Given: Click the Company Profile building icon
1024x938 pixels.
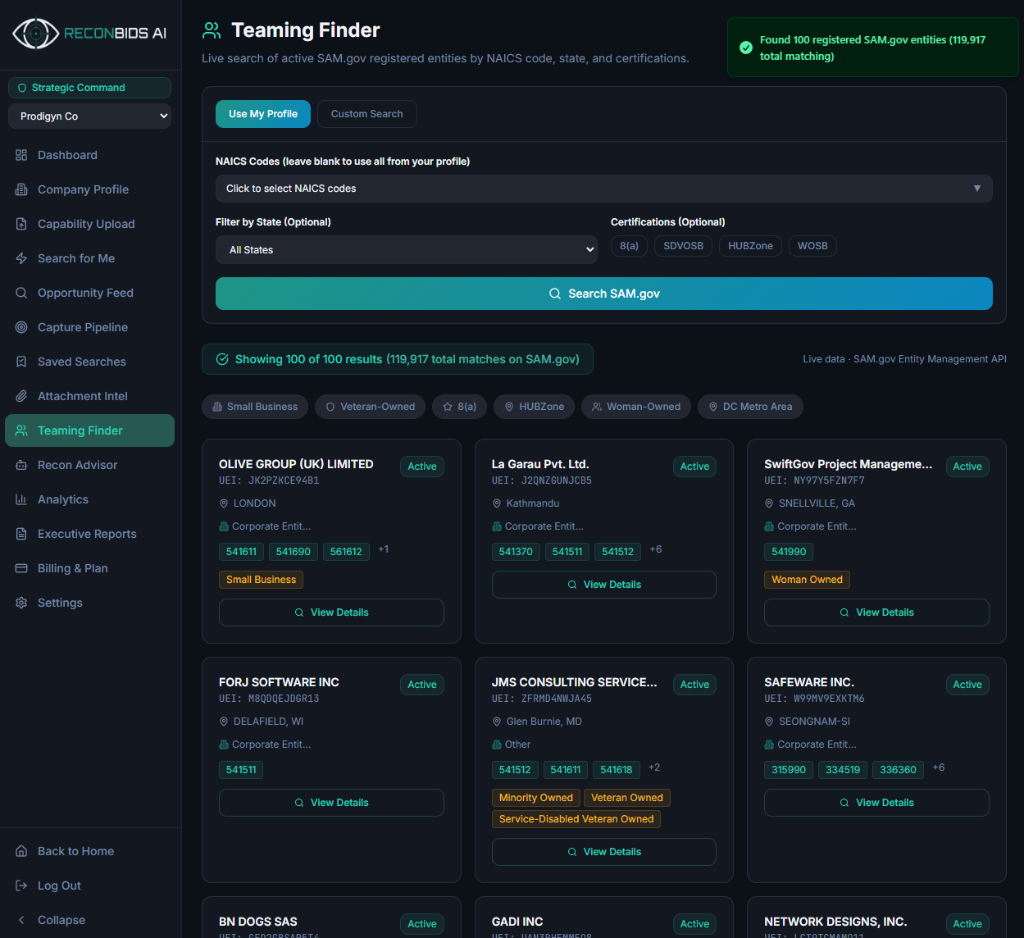Looking at the screenshot, I should pos(22,189).
